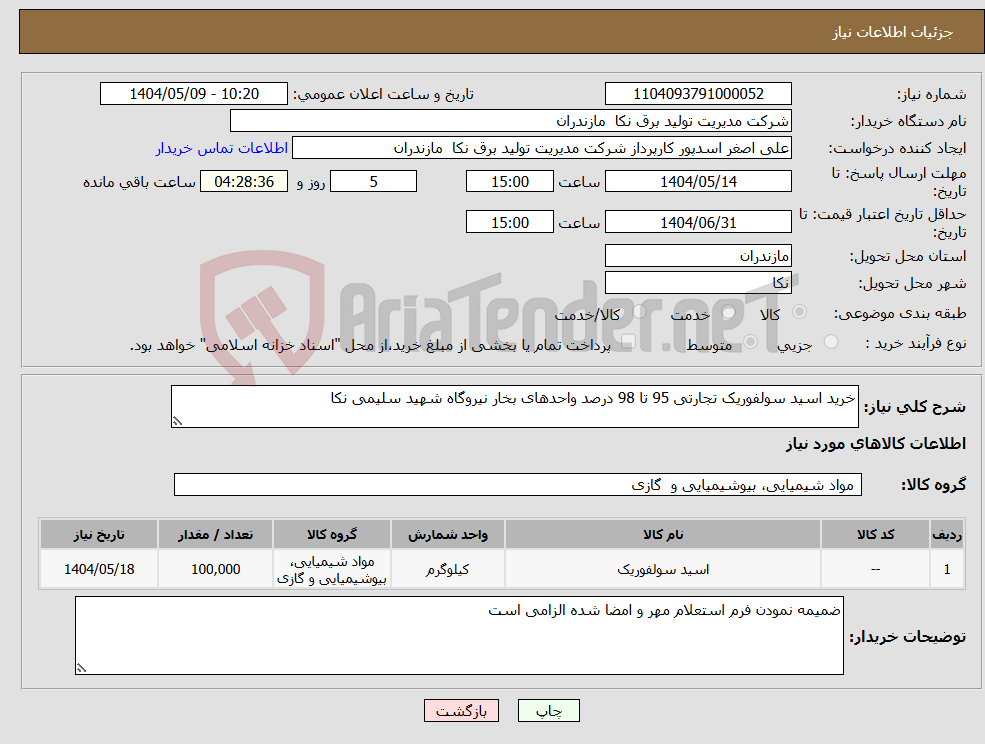Click the اسید سولفوریک item name cell
985x744 pixels.
pyautogui.click(x=663, y=569)
